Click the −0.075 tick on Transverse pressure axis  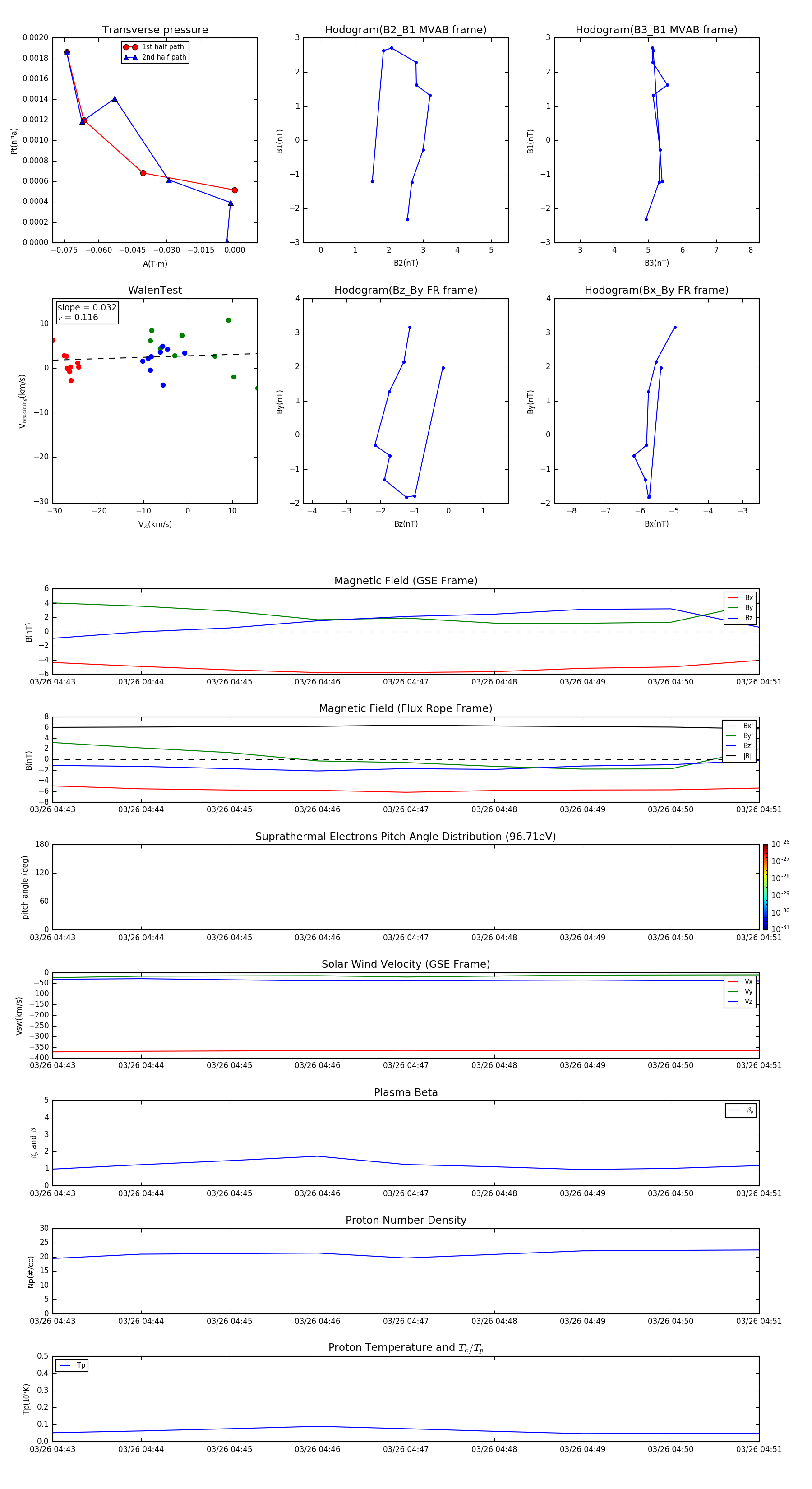(64, 250)
